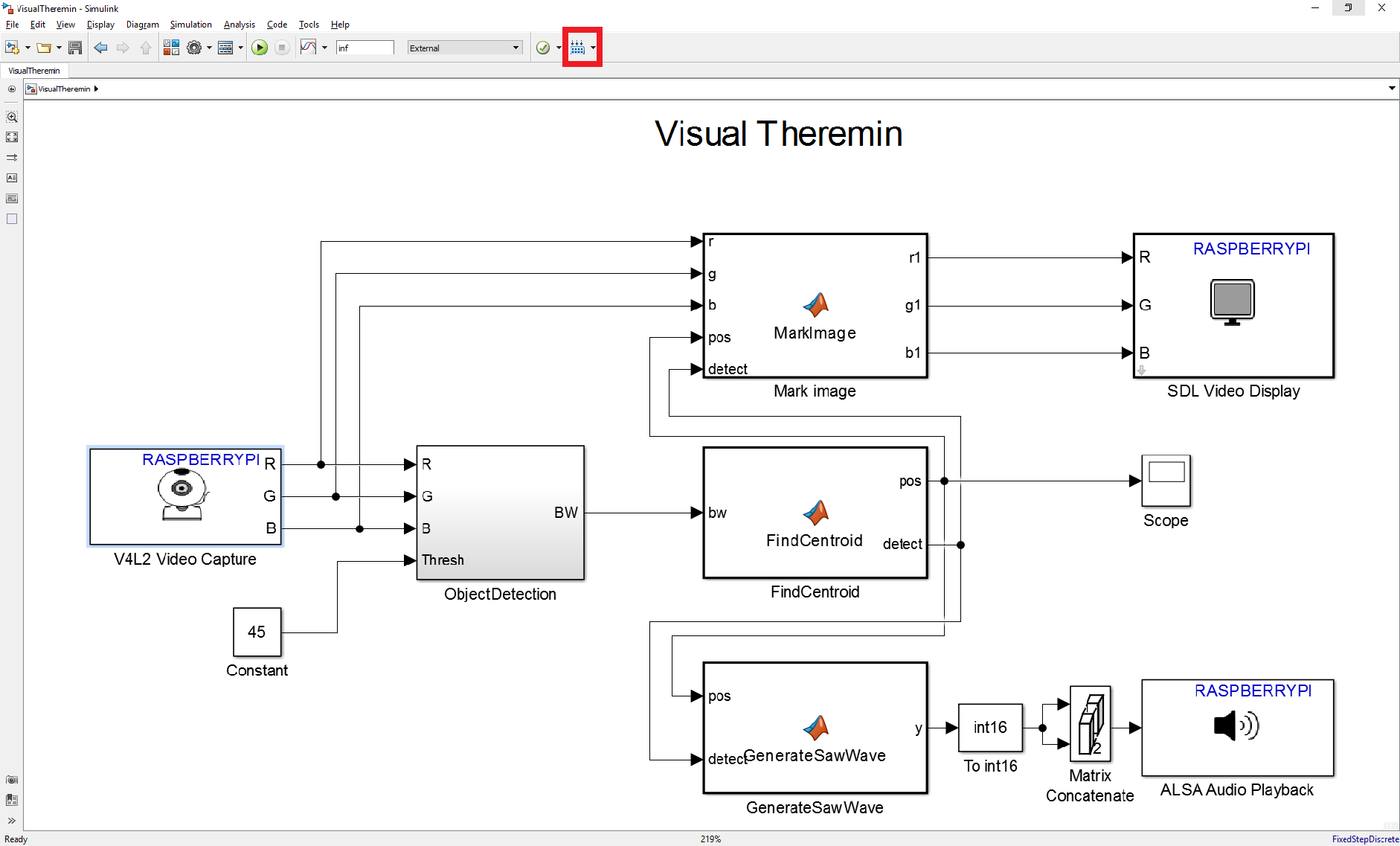Click the VisualTheremin breadcrumb link
The image size is (1400, 846).
[x=64, y=89]
